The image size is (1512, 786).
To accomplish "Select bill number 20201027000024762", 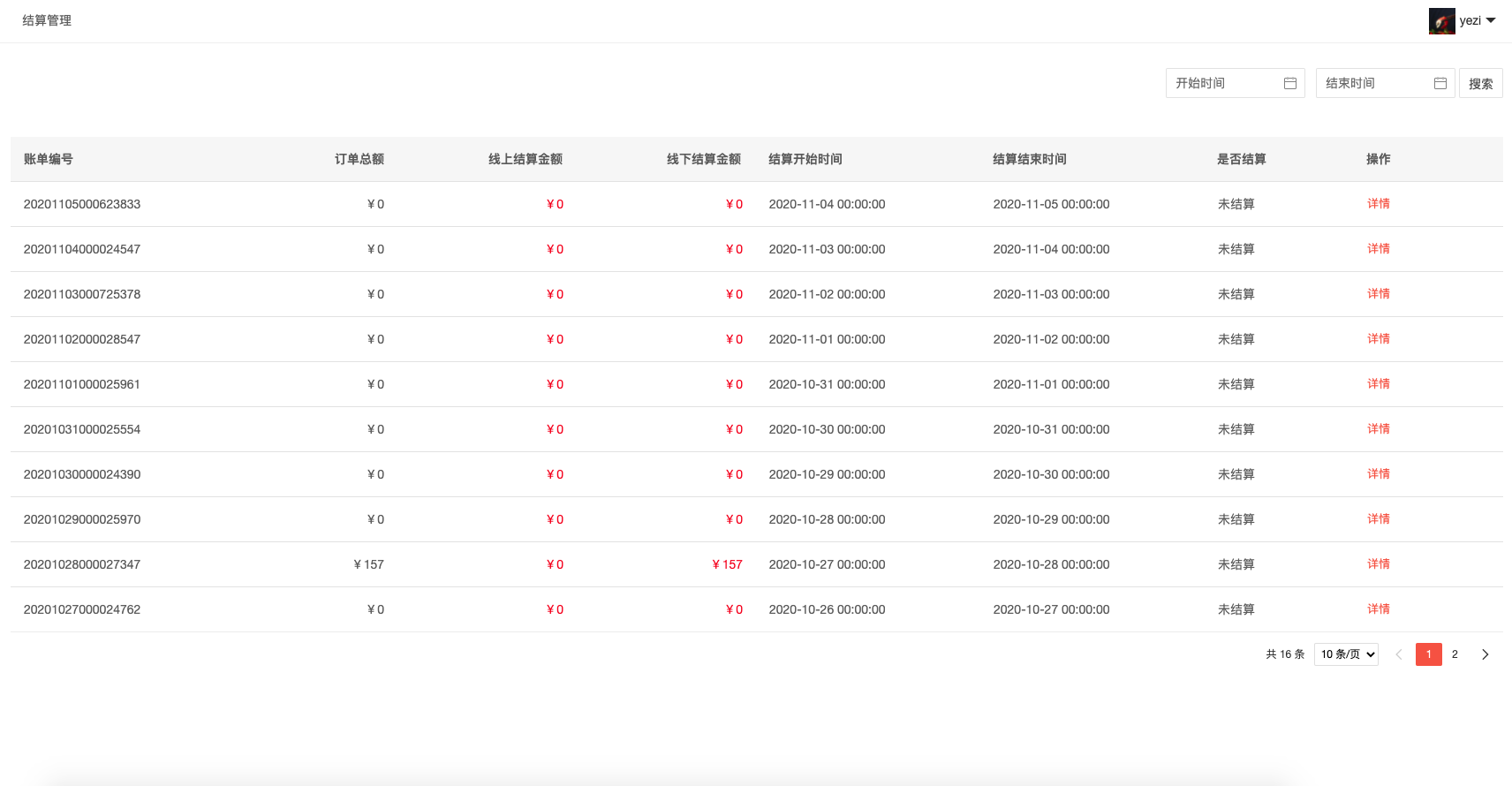I will pos(82,609).
